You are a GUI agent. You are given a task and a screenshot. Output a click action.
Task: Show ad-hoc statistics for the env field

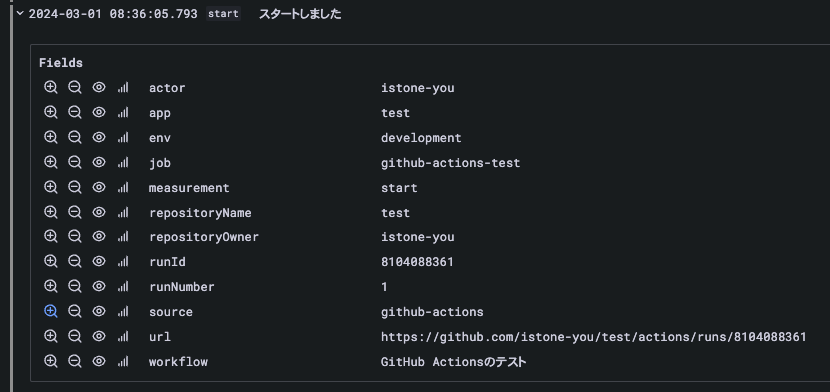pyautogui.click(x=123, y=138)
